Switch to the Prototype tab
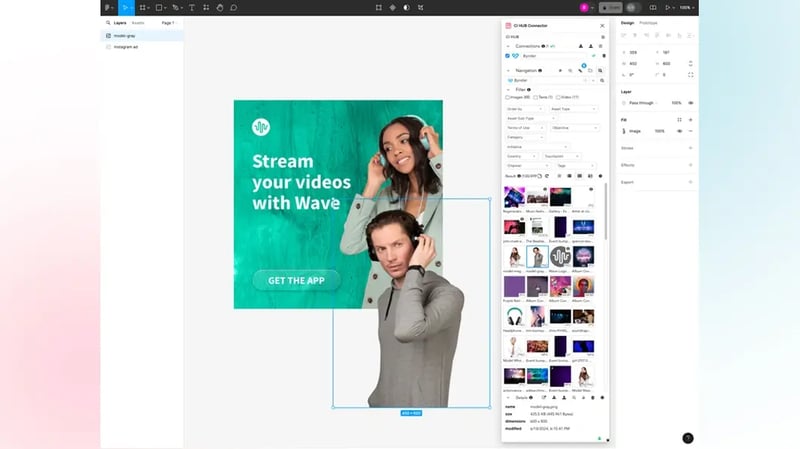This screenshot has width=800, height=449. pyautogui.click(x=648, y=23)
